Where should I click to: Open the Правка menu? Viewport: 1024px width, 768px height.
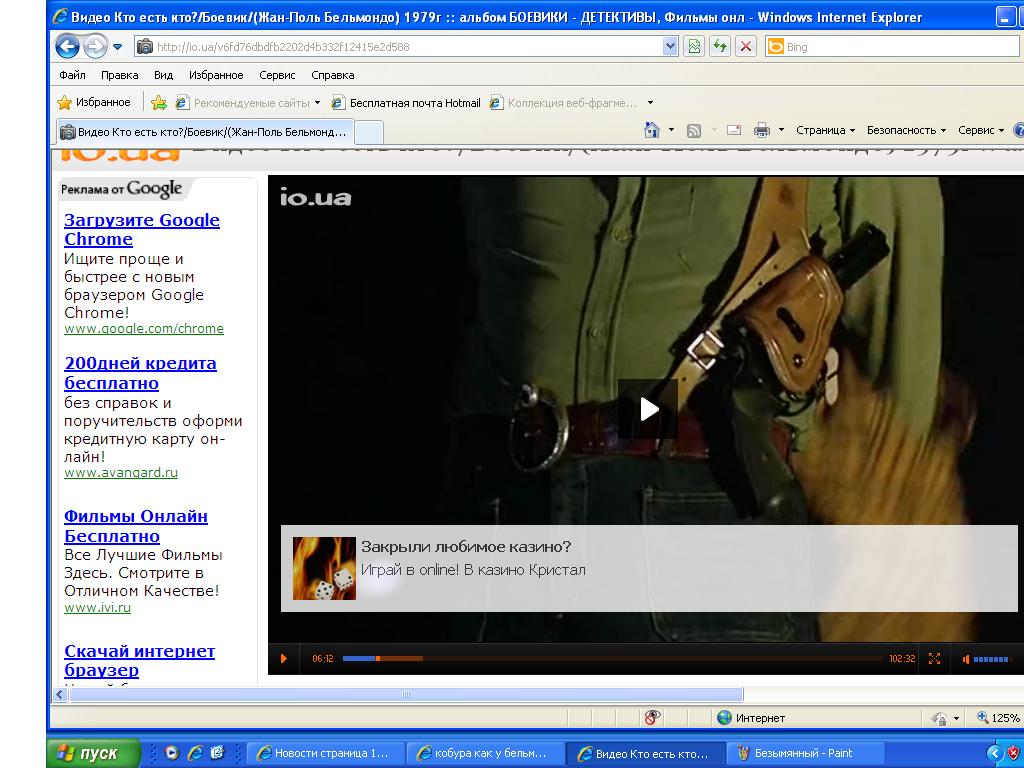coord(120,75)
